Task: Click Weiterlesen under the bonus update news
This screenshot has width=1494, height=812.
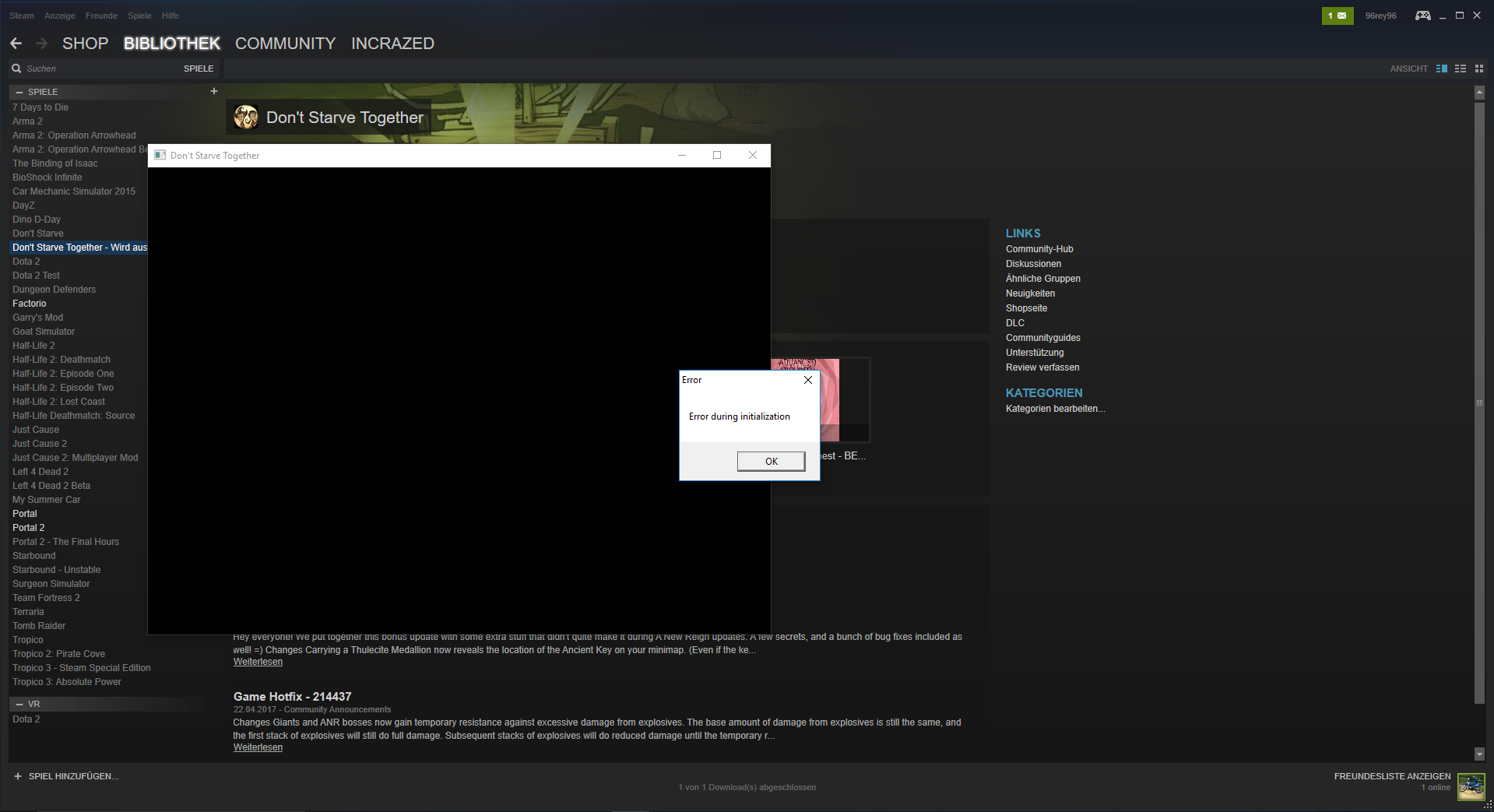Action: point(258,662)
